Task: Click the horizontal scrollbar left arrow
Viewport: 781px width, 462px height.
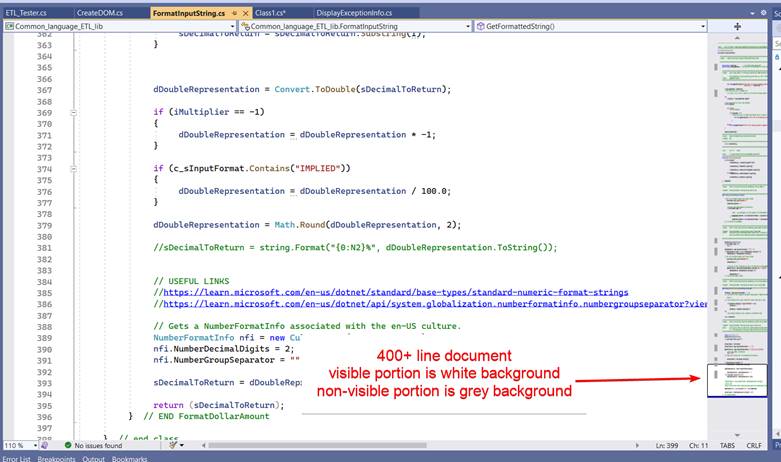Action: 204,446
